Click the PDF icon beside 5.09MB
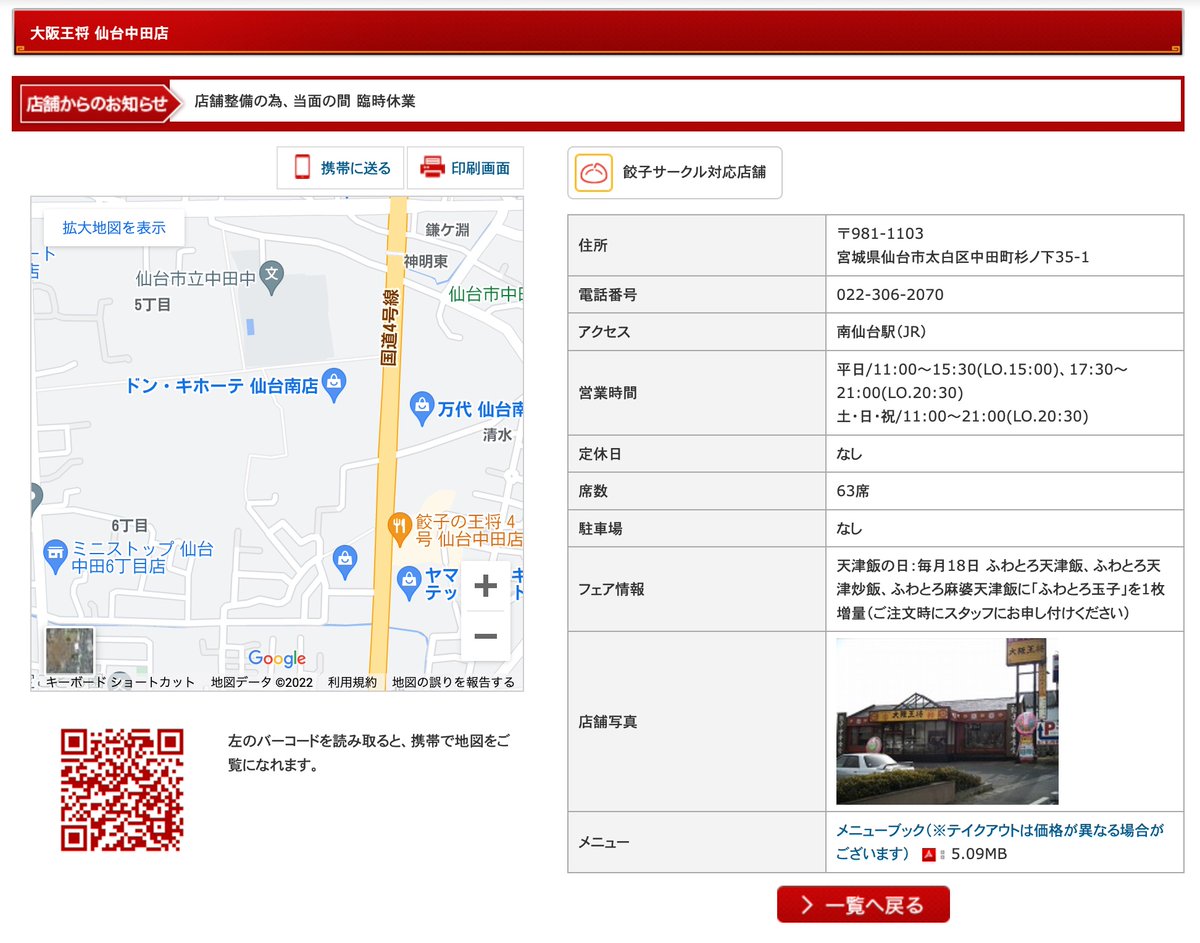The height and width of the screenshot is (943, 1200). tap(928, 854)
